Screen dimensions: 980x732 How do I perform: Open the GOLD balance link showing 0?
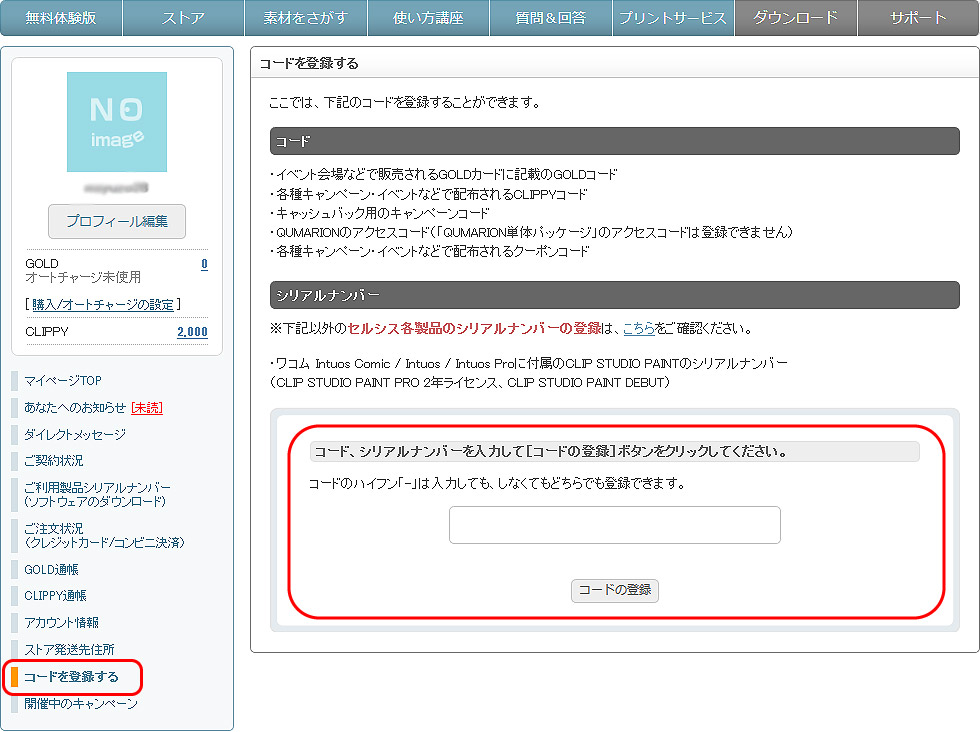[x=204, y=264]
